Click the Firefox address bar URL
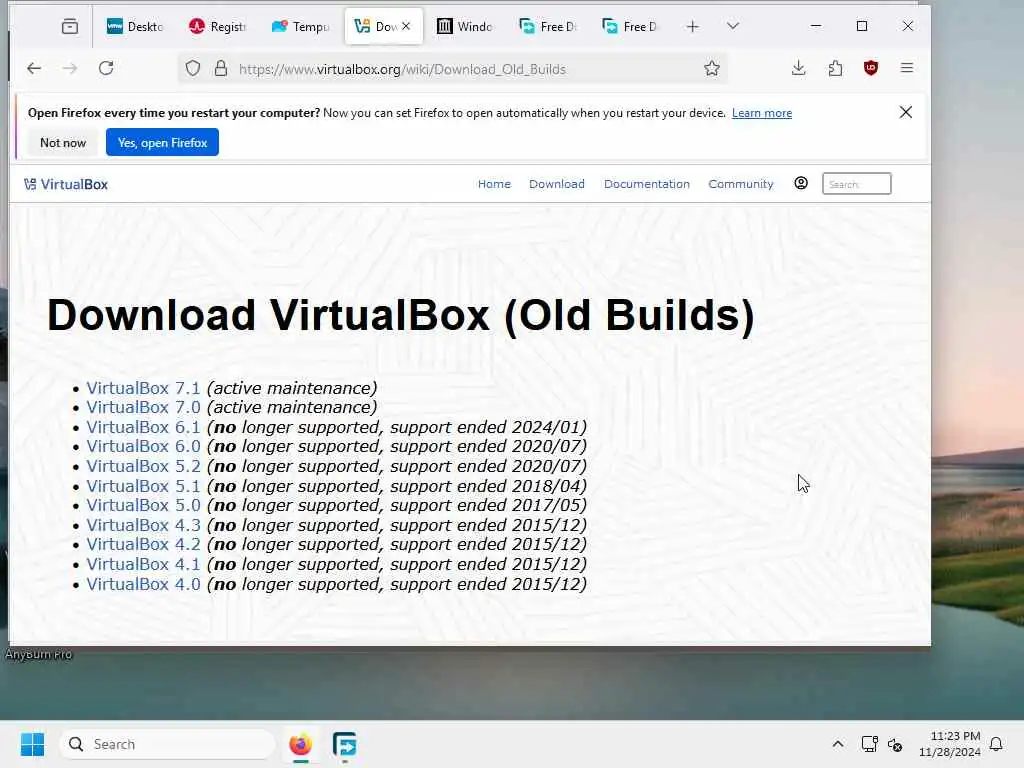 [x=402, y=69]
